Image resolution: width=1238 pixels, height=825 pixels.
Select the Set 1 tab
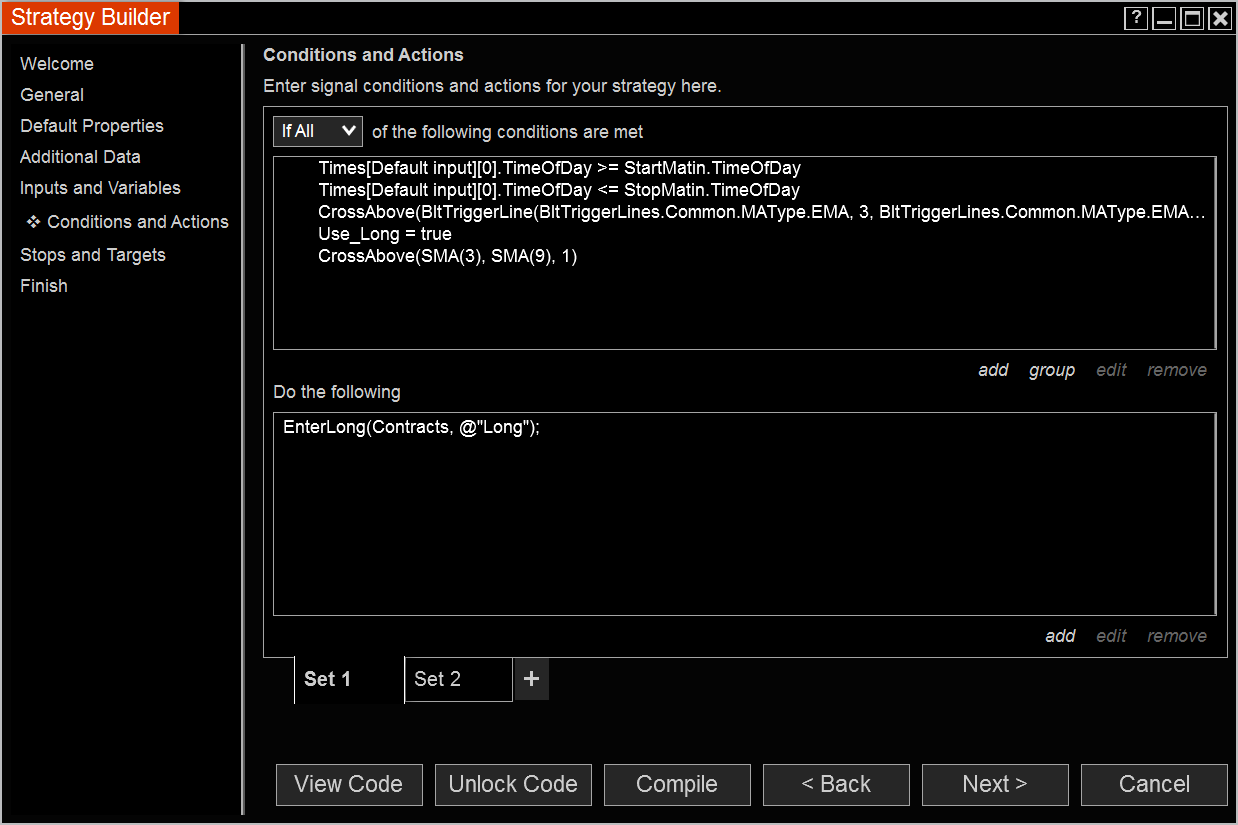[349, 679]
